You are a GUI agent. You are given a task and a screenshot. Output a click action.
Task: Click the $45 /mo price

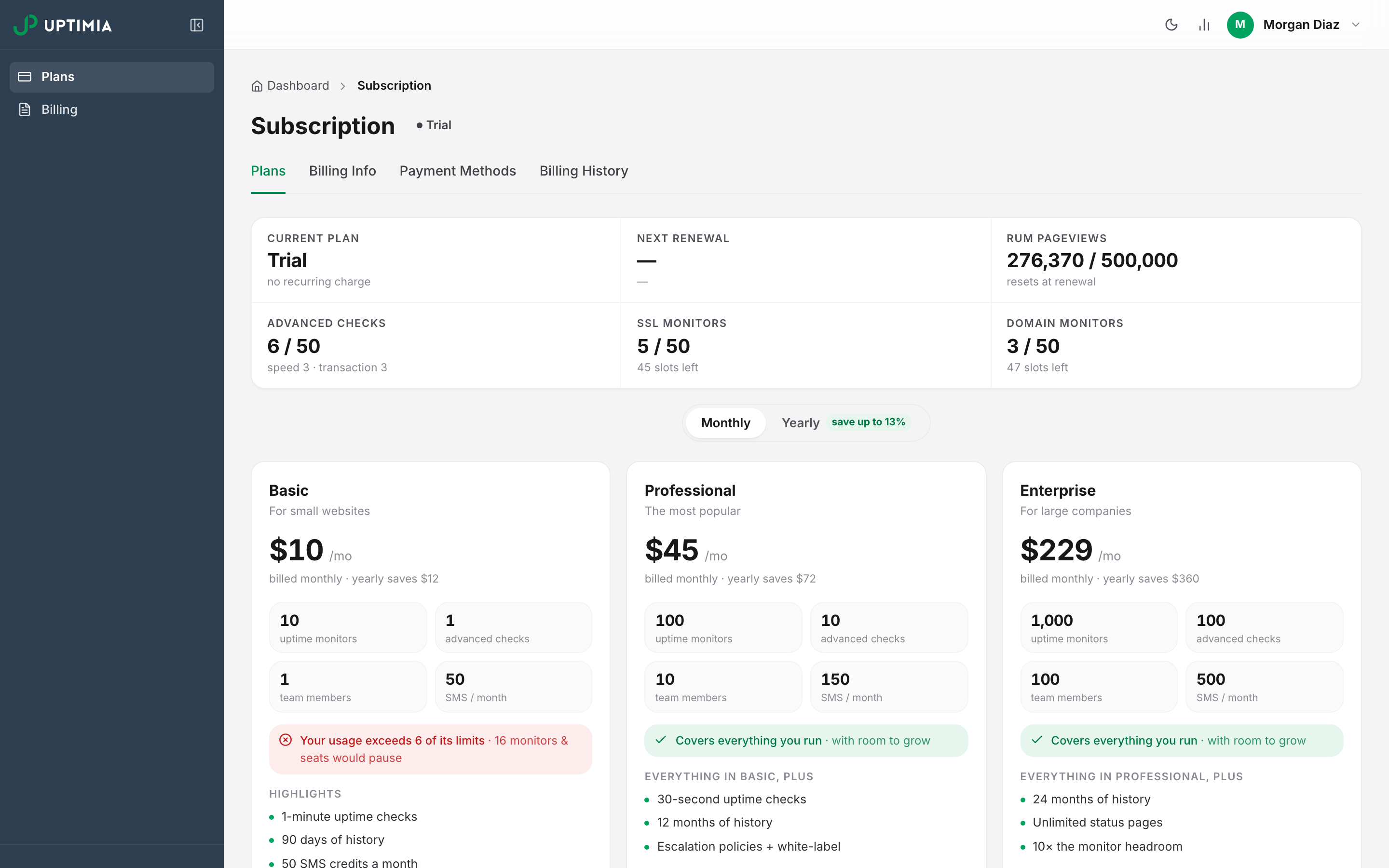click(x=686, y=551)
